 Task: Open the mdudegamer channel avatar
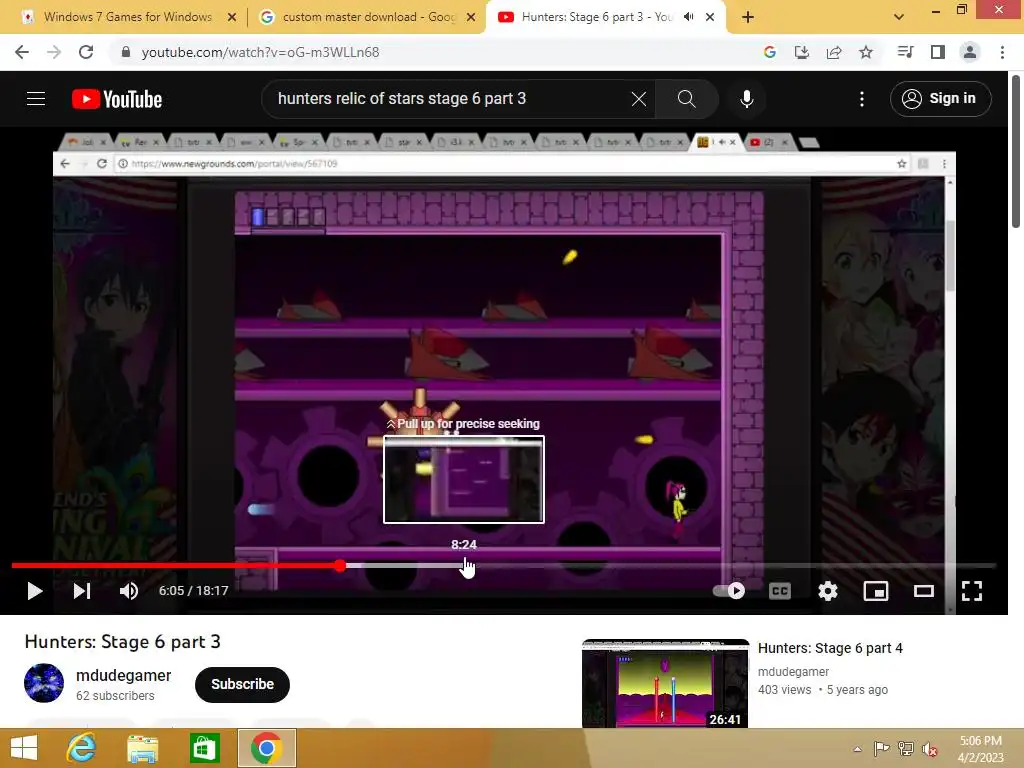point(44,683)
